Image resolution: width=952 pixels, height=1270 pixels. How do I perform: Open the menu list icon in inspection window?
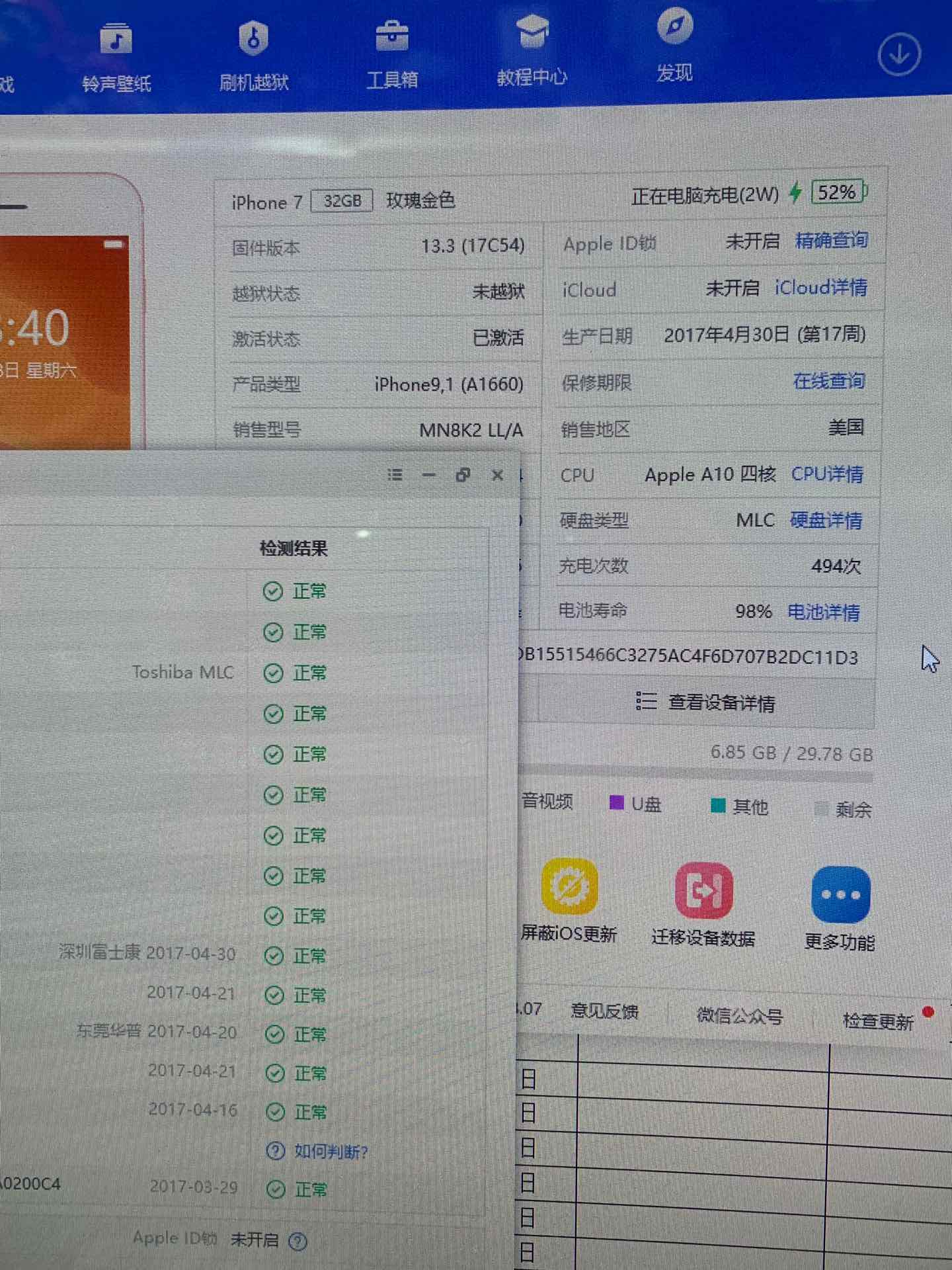[x=395, y=474]
